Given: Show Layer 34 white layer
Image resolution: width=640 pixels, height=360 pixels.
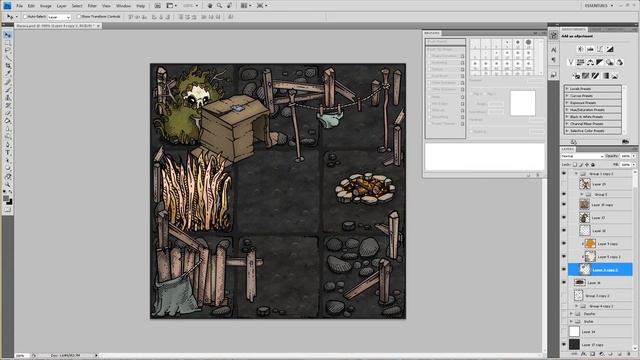Looking at the screenshot, I should [x=564, y=332].
